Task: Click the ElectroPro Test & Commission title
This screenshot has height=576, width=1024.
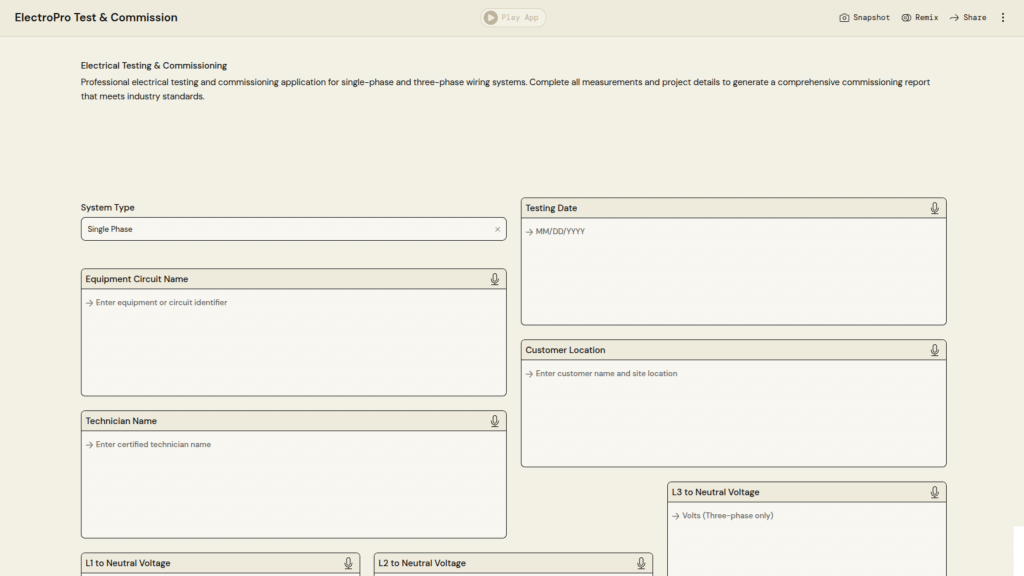Action: coord(96,18)
